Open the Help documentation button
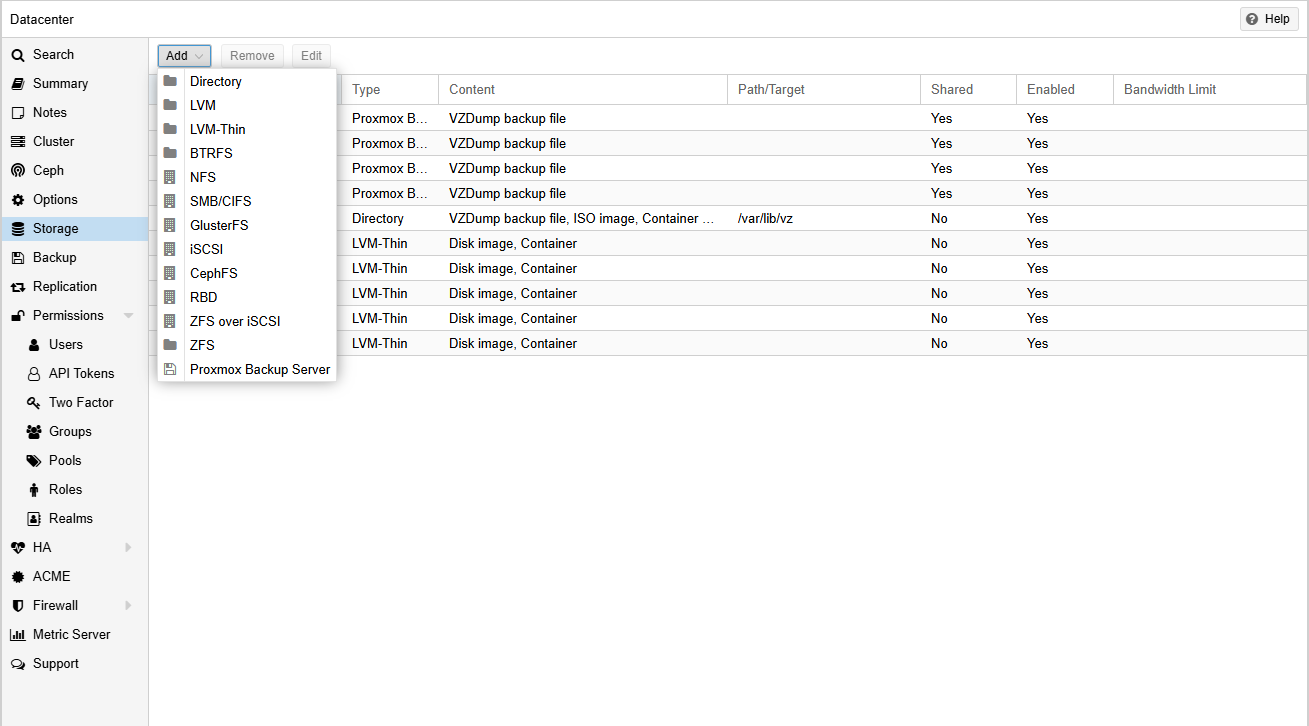 click(1268, 19)
